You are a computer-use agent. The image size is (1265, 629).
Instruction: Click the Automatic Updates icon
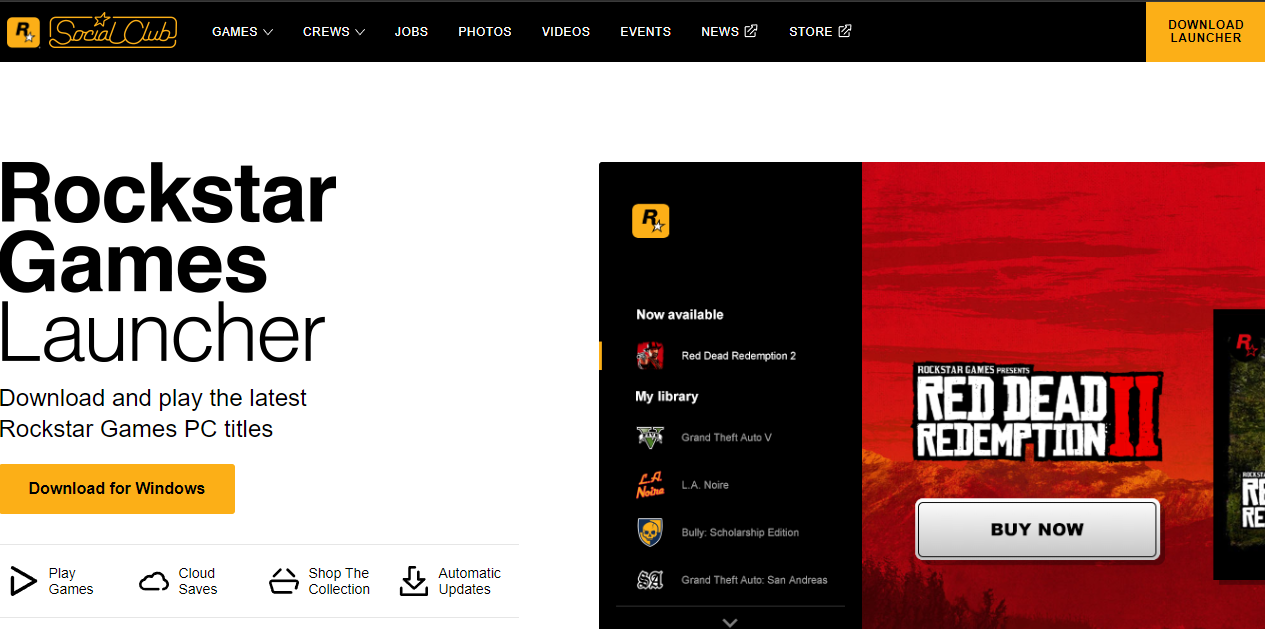pos(413,580)
